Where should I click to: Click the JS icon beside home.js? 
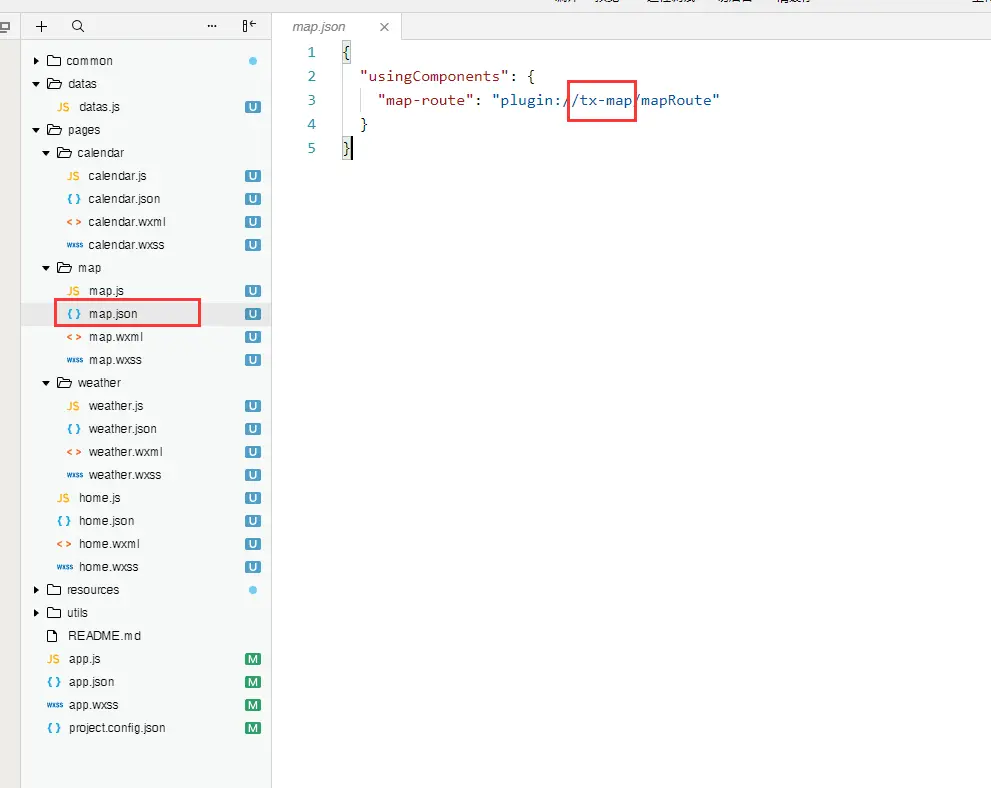[63, 498]
